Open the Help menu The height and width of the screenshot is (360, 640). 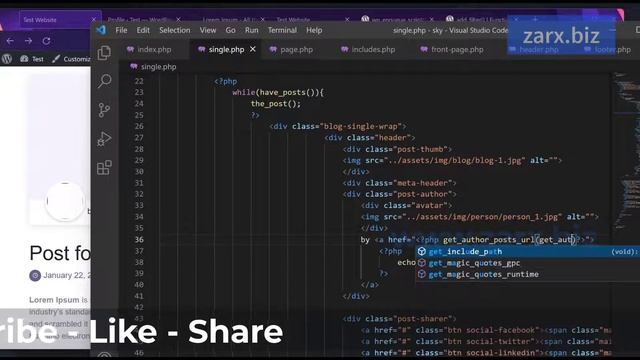click(x=314, y=30)
